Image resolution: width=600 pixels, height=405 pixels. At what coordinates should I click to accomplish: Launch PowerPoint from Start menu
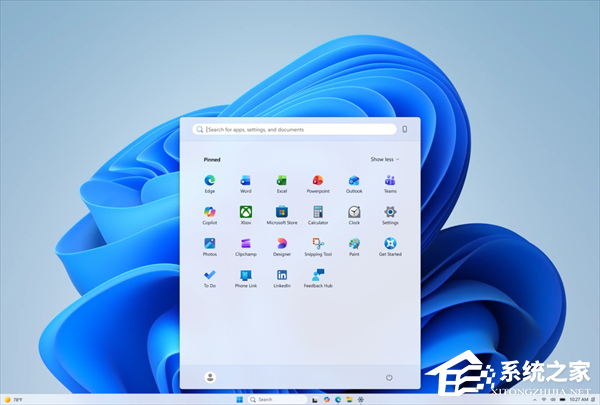pos(318,184)
